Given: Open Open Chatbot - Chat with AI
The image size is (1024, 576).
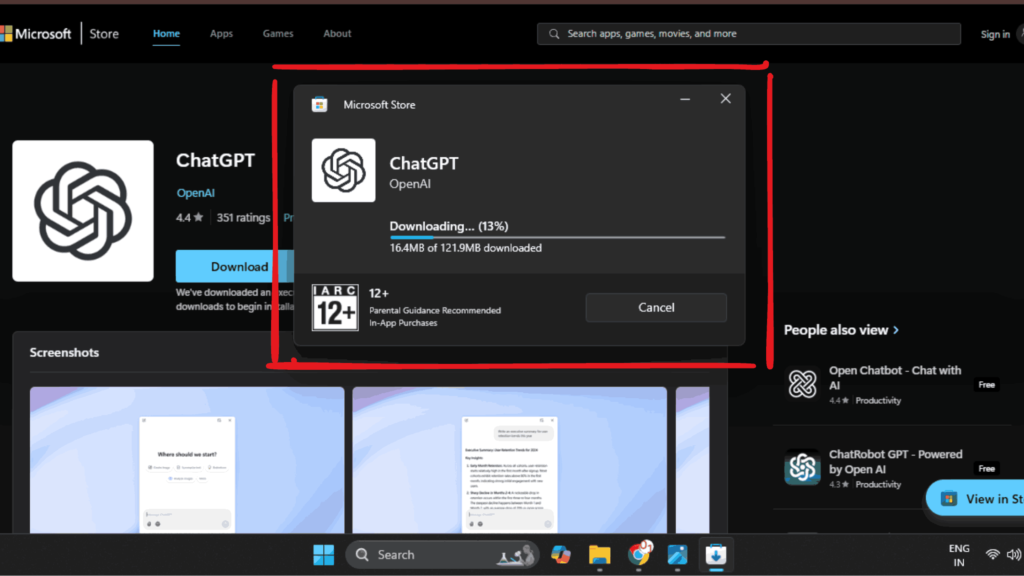Looking at the screenshot, I should coord(895,377).
